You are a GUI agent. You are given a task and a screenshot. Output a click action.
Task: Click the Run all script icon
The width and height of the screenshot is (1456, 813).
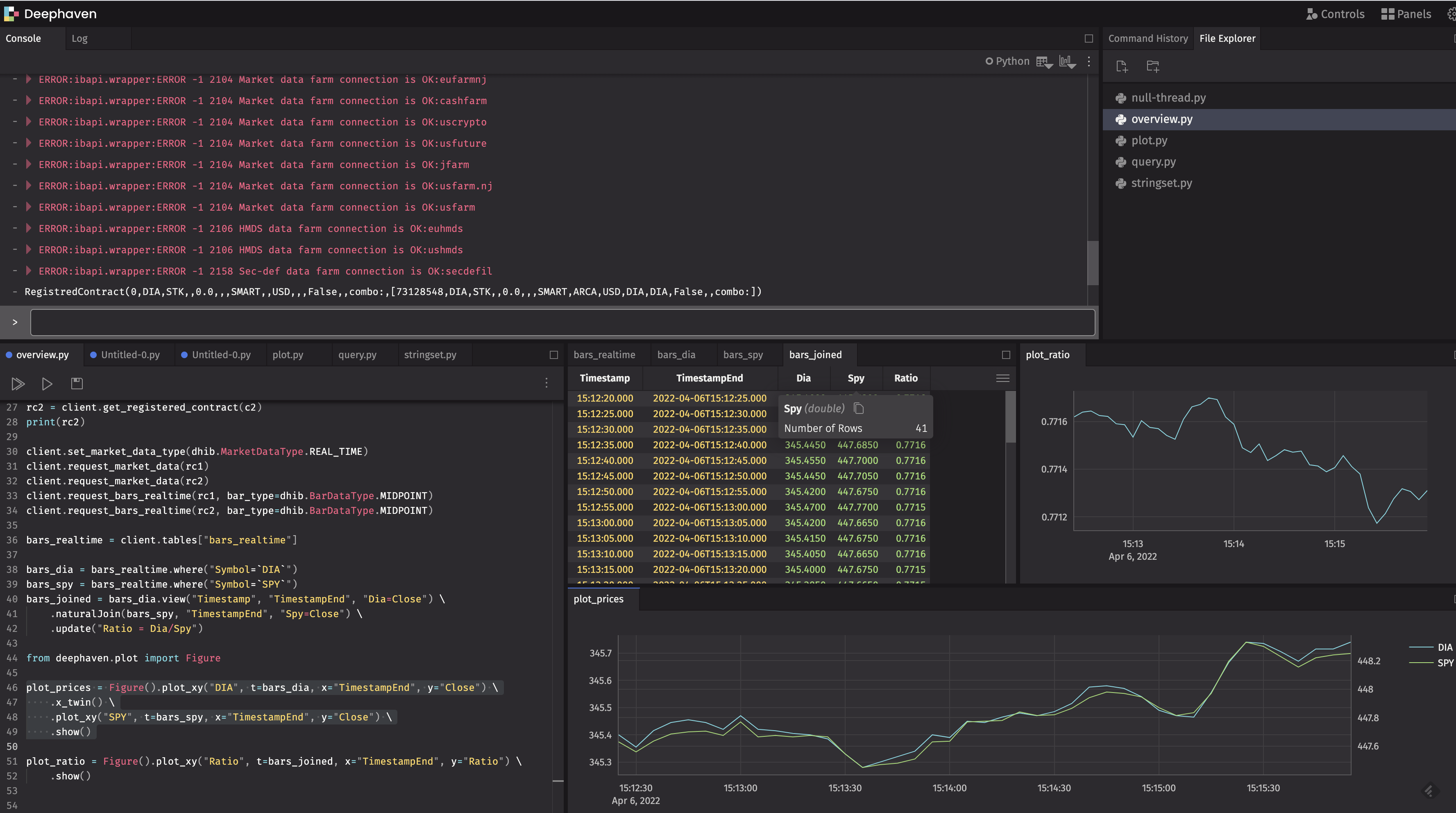(x=18, y=384)
